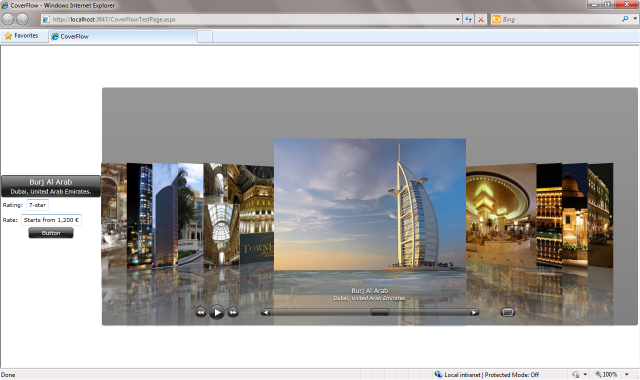Click the Bing search magnifier icon
The height and width of the screenshot is (380, 640).
[625, 19]
